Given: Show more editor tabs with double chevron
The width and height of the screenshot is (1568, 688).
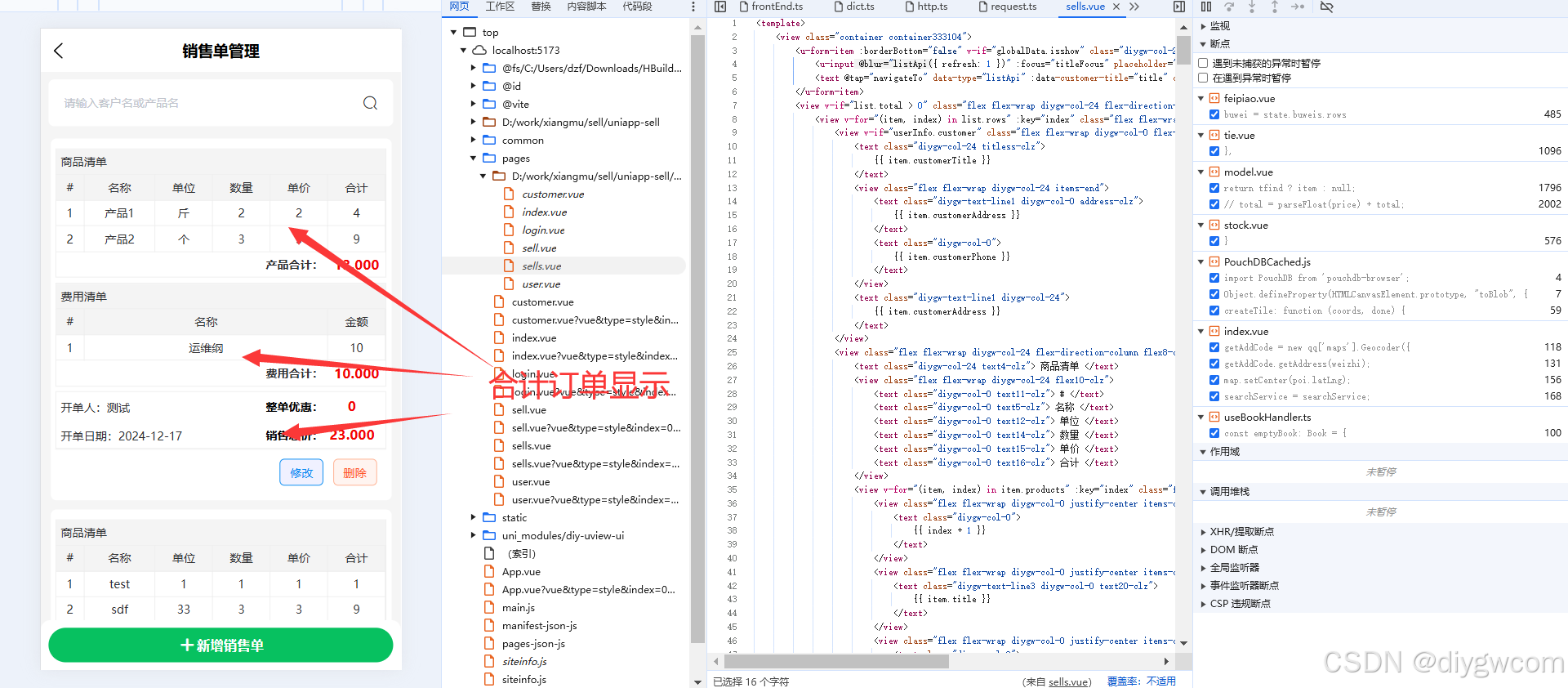Looking at the screenshot, I should point(1134,7).
